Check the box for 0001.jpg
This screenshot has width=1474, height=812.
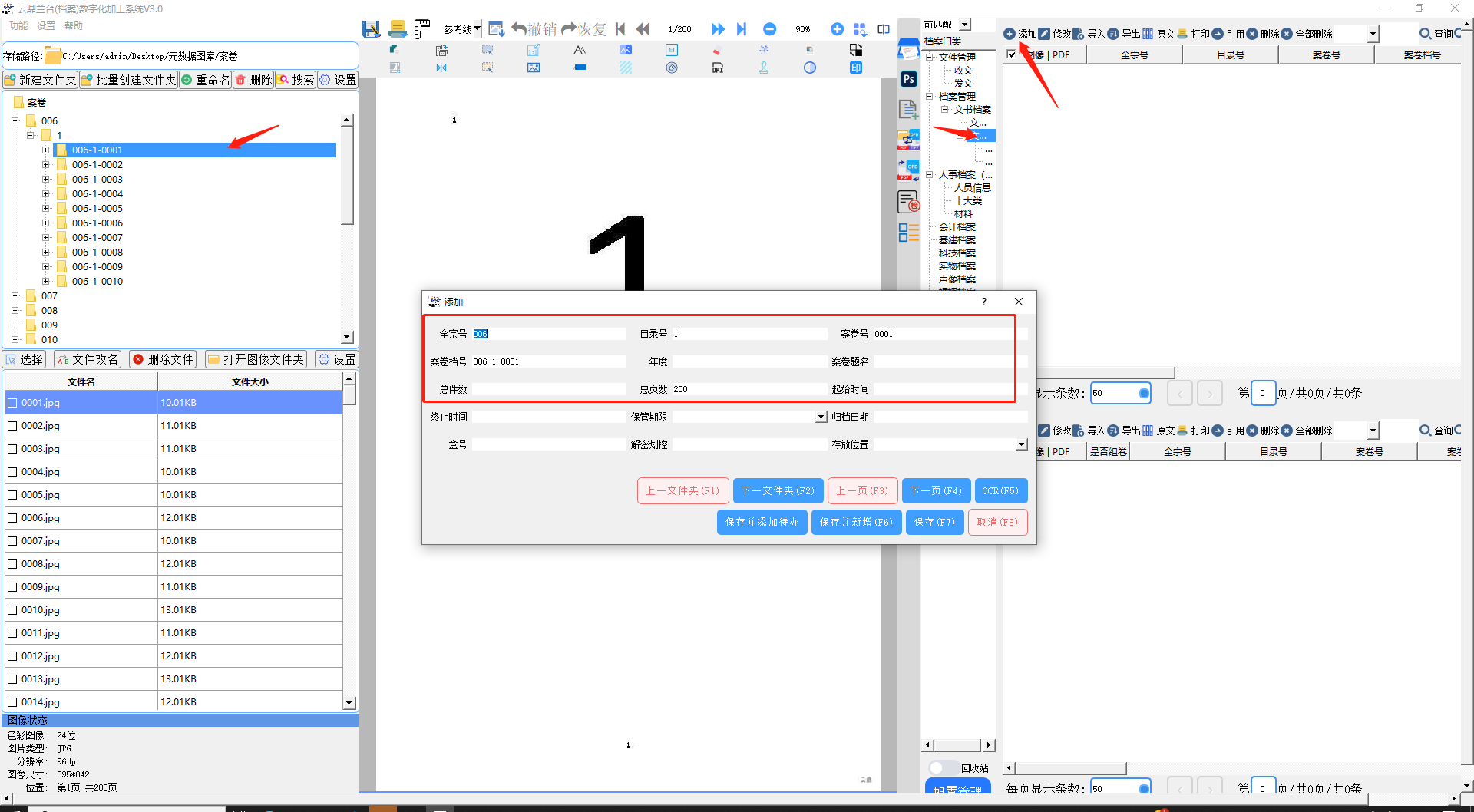tap(12, 403)
